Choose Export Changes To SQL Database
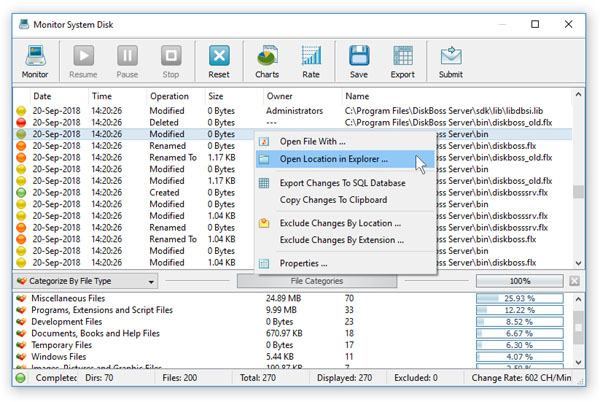Viewport: 600px width, 402px height. (x=345, y=183)
